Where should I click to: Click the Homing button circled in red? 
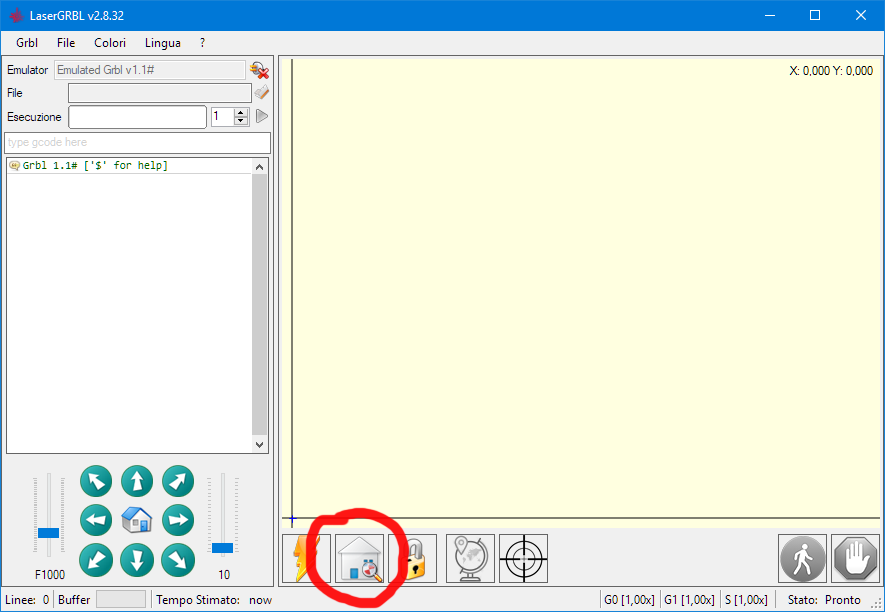coord(360,558)
